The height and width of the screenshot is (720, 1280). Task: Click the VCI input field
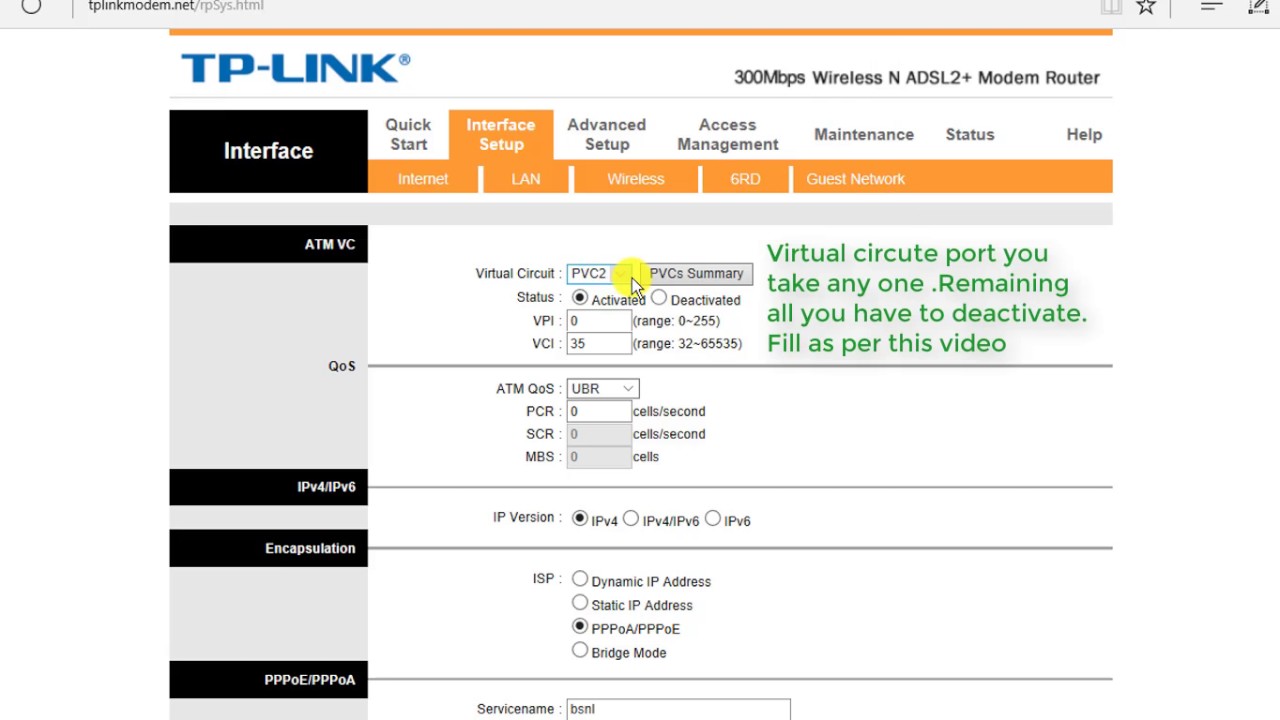pyautogui.click(x=599, y=344)
